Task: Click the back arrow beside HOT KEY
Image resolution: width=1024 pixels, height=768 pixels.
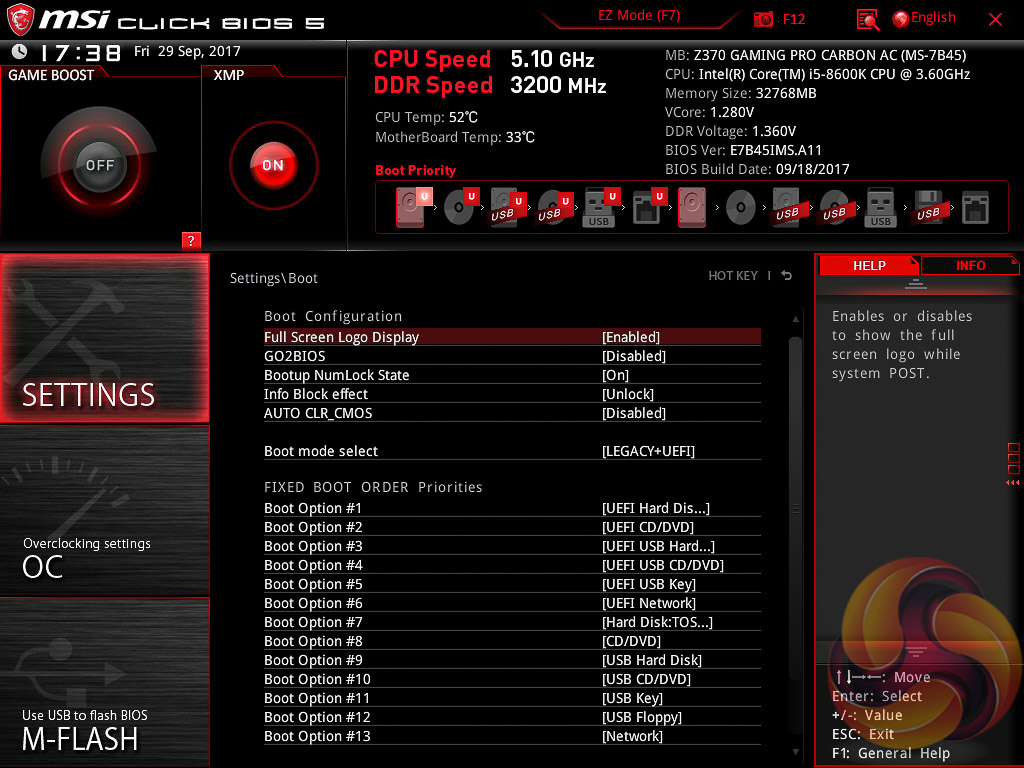Action: [787, 276]
